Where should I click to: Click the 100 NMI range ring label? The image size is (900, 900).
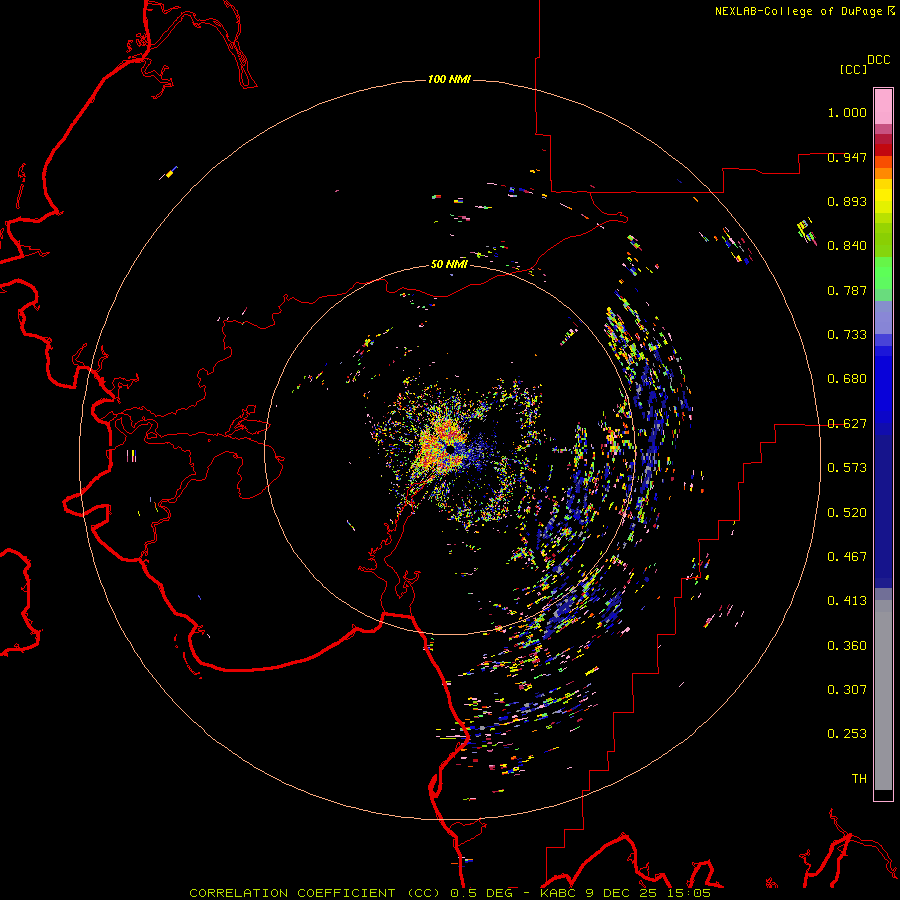(x=449, y=79)
